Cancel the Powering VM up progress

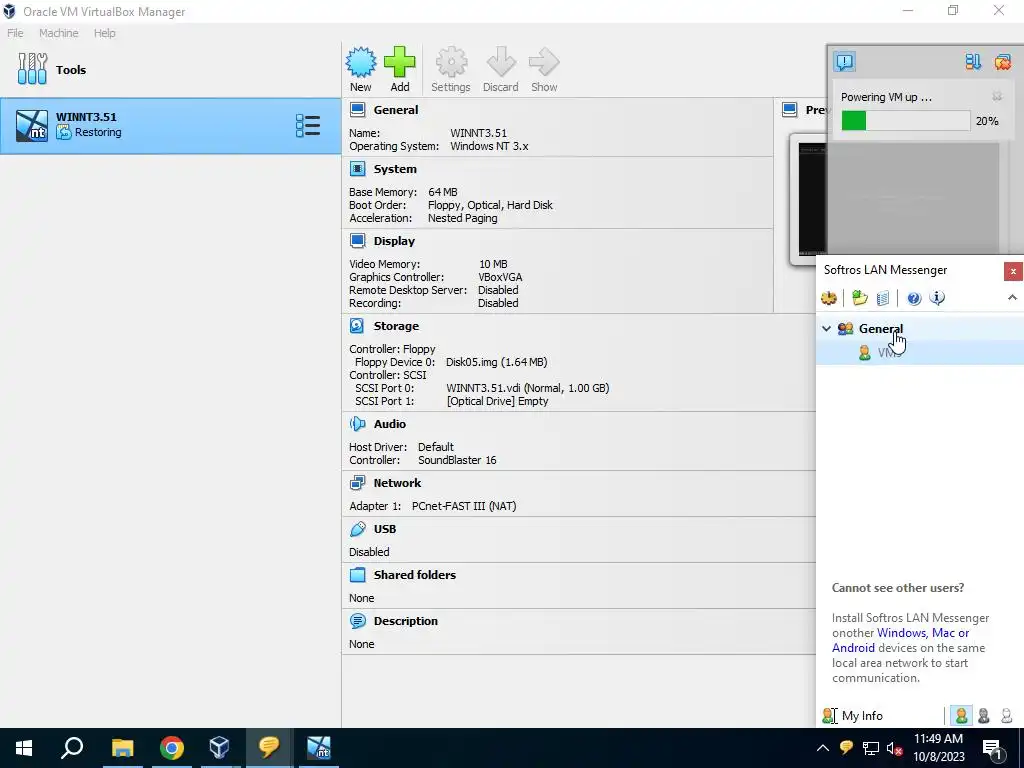pos(997,97)
